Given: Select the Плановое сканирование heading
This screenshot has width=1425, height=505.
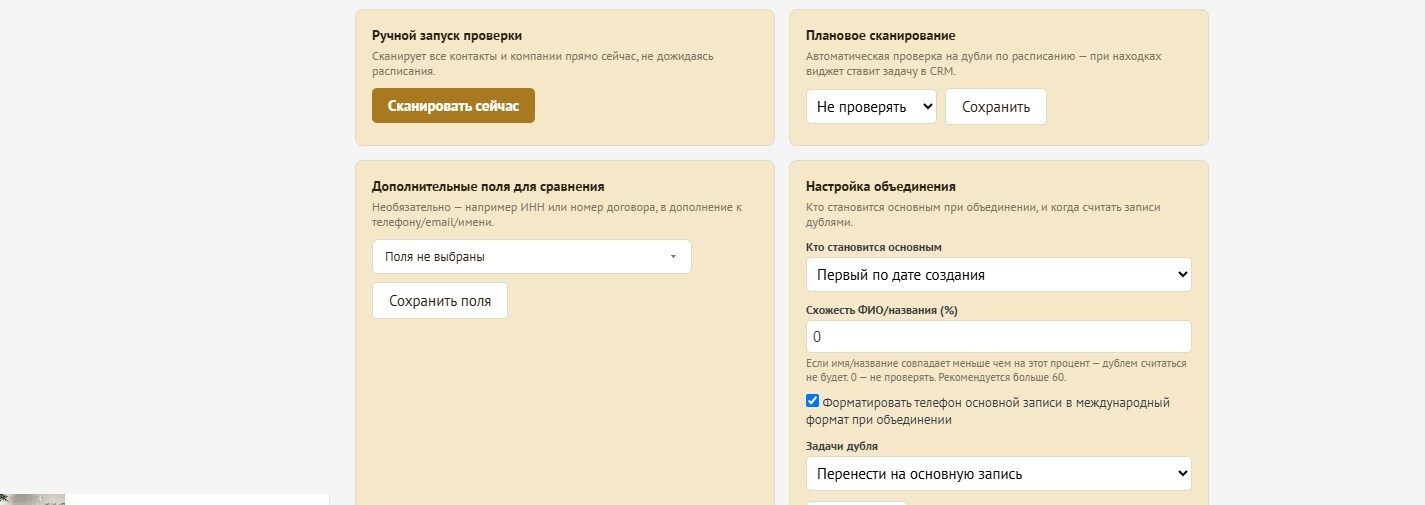Looking at the screenshot, I should point(881,36).
